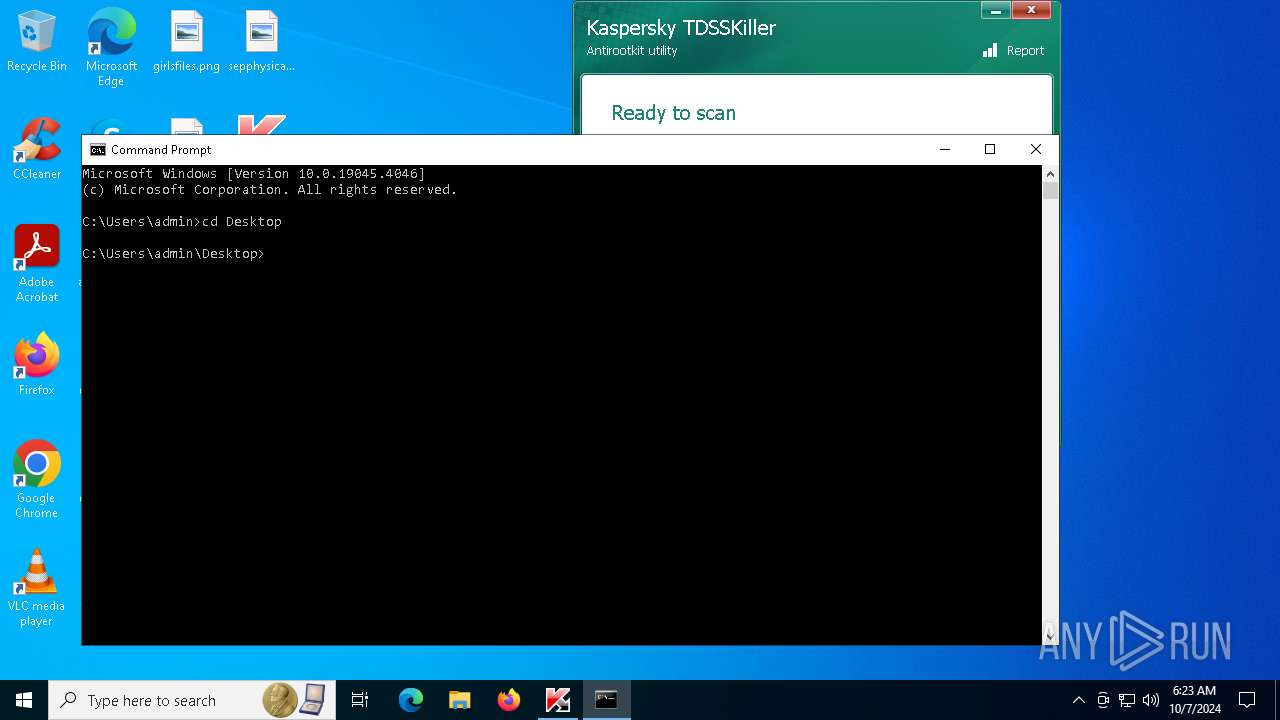Select the girlsfiles.png desktop file
1280x720 pixels.
(186, 42)
